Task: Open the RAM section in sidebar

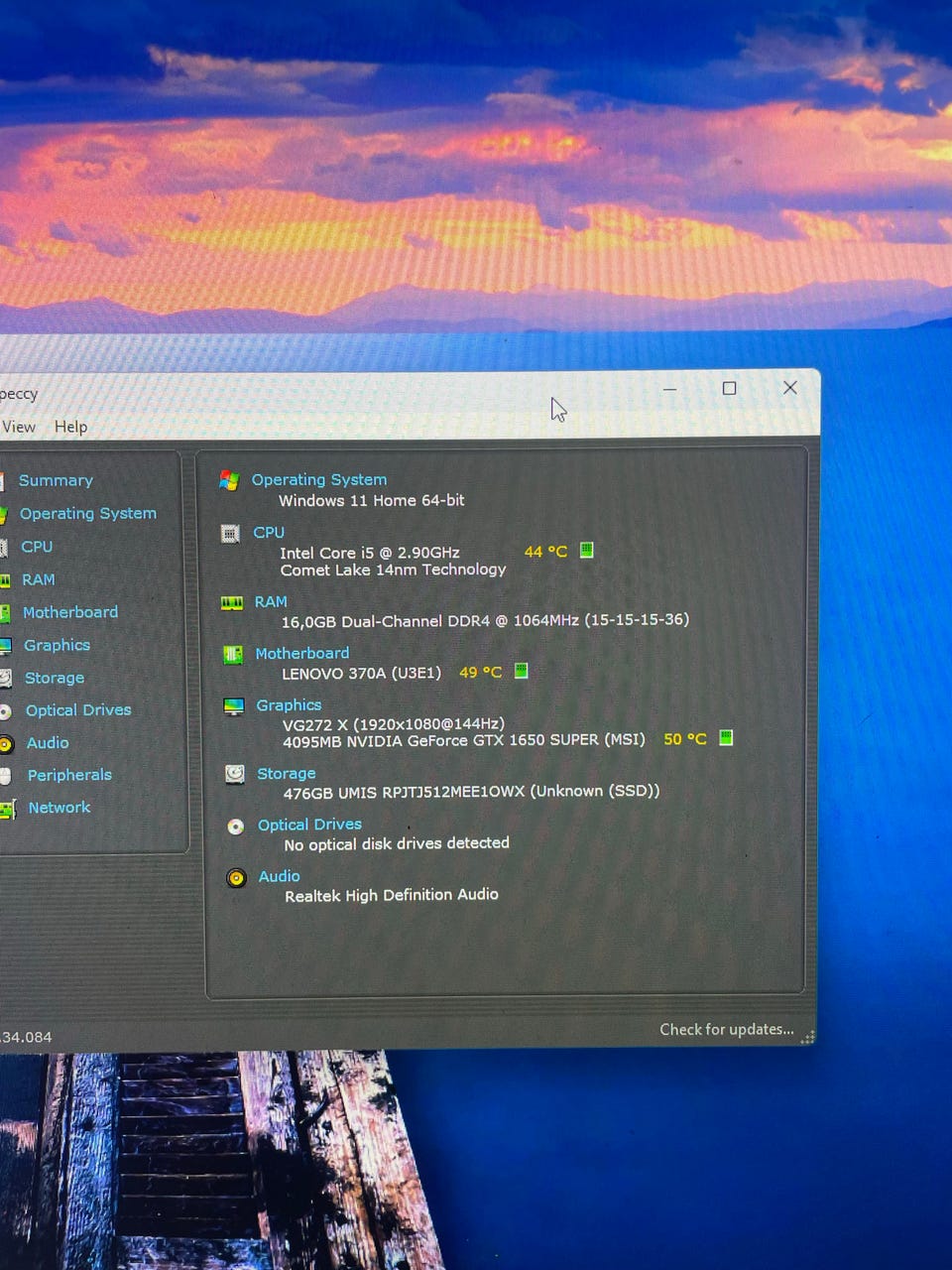Action: (x=39, y=579)
